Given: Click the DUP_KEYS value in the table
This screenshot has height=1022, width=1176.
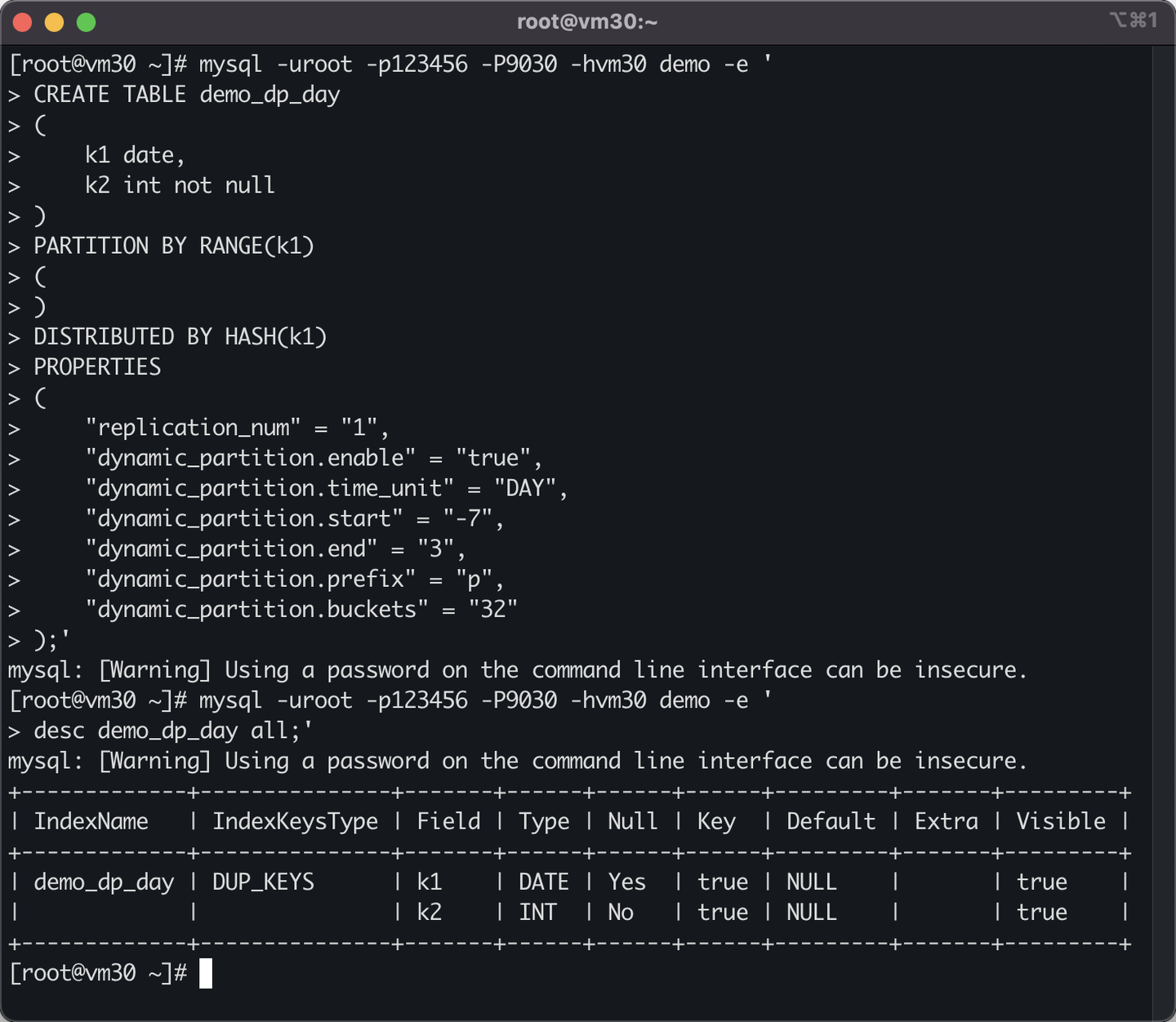Looking at the screenshot, I should coord(263,882).
